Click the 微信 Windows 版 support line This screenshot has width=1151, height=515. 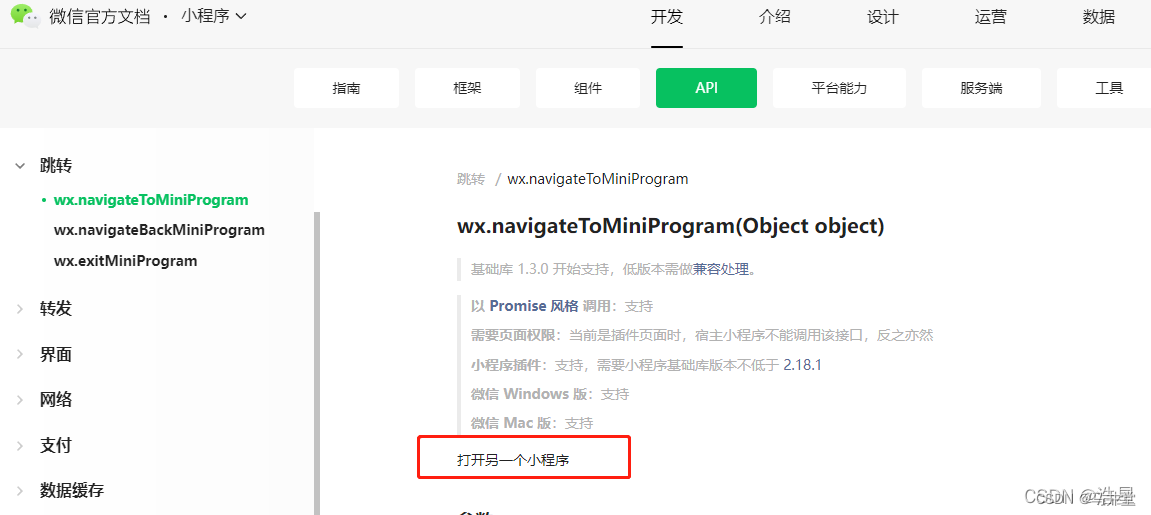tap(550, 394)
